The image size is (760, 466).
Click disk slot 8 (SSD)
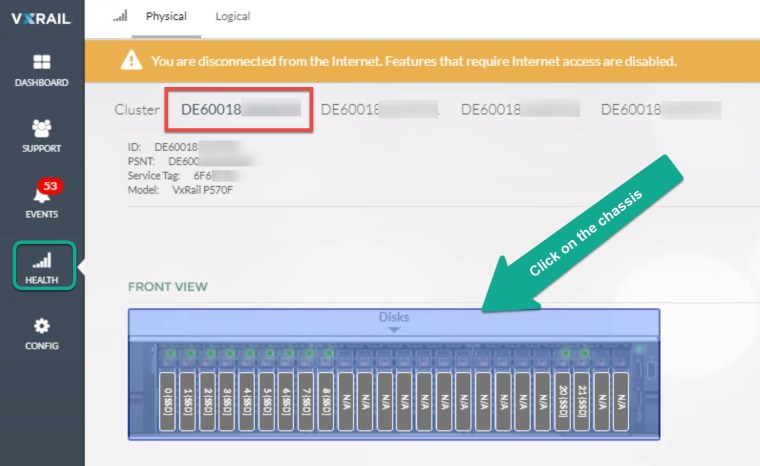pos(325,402)
